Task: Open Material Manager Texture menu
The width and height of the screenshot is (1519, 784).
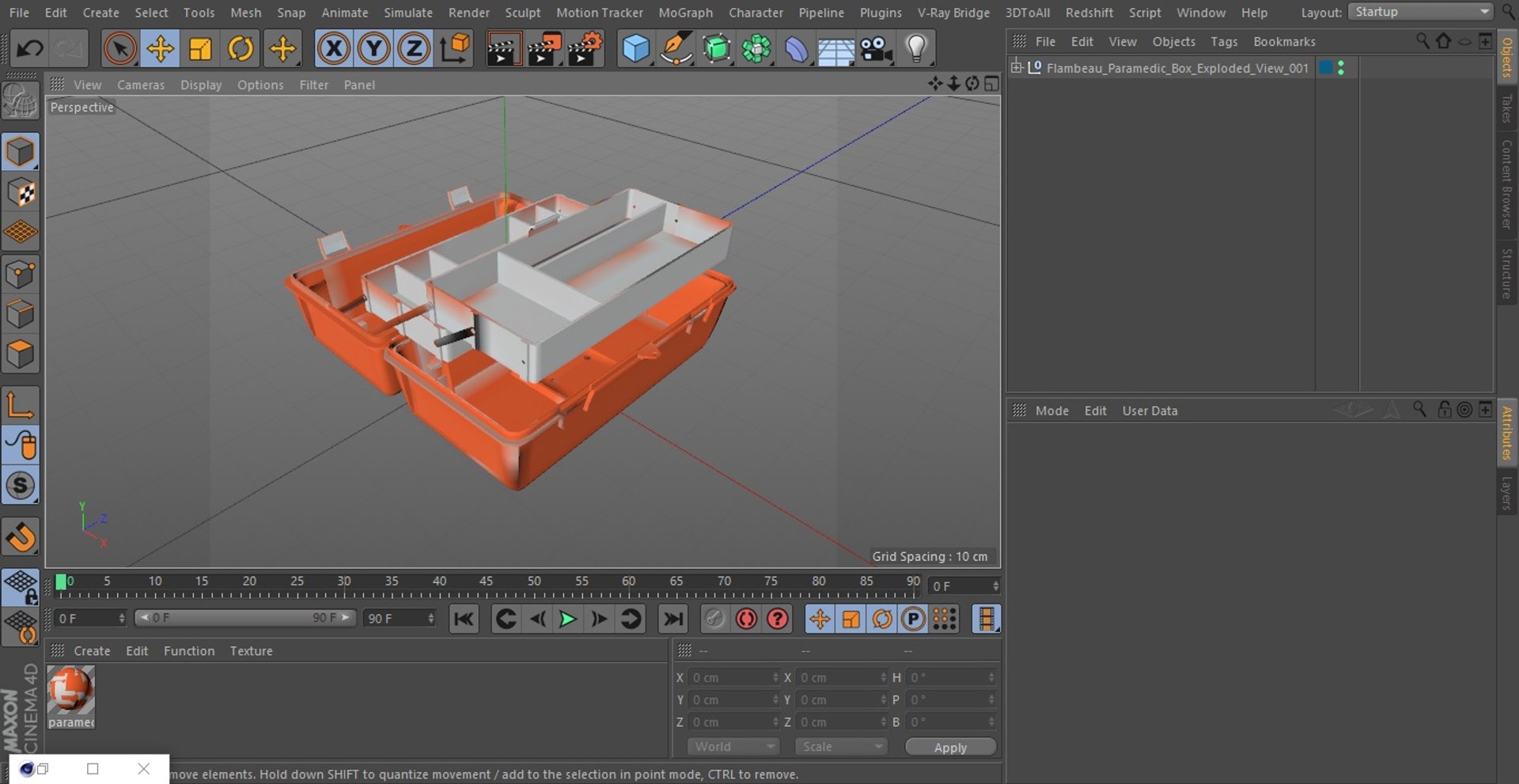Action: pos(251,651)
